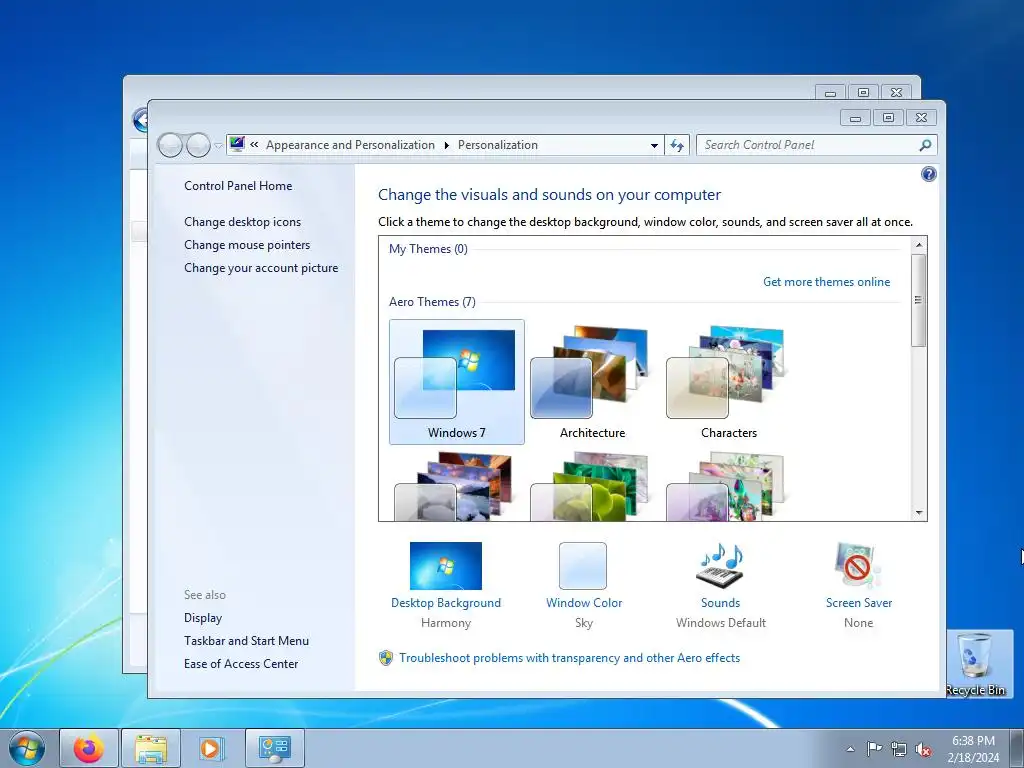Click the back window's Back button
This screenshot has height=768, width=1024.
pyautogui.click(x=140, y=120)
